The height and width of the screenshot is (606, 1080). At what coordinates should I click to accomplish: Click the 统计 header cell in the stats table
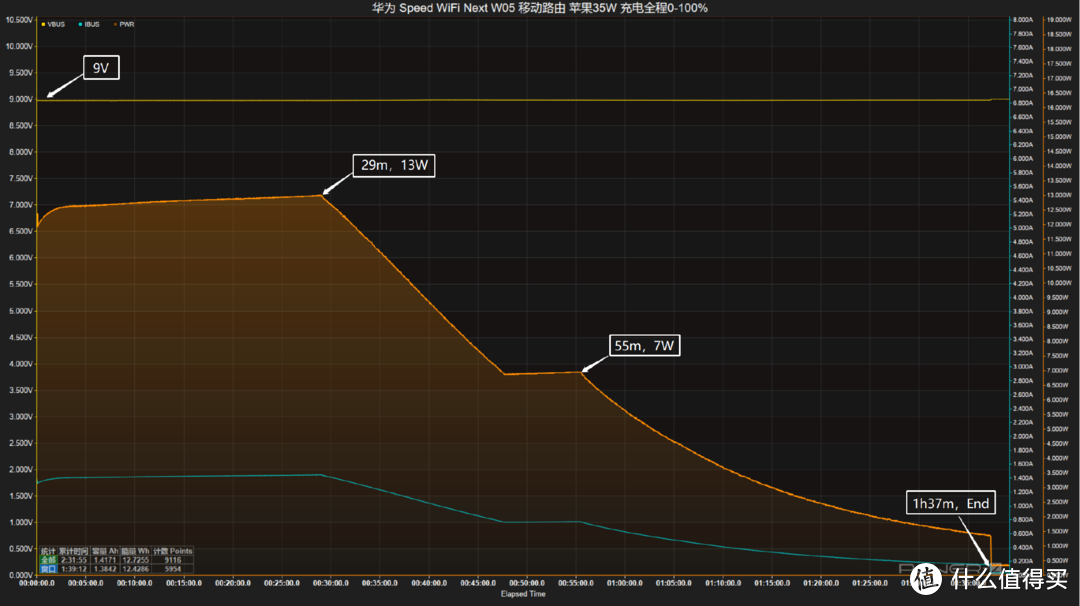(48, 551)
